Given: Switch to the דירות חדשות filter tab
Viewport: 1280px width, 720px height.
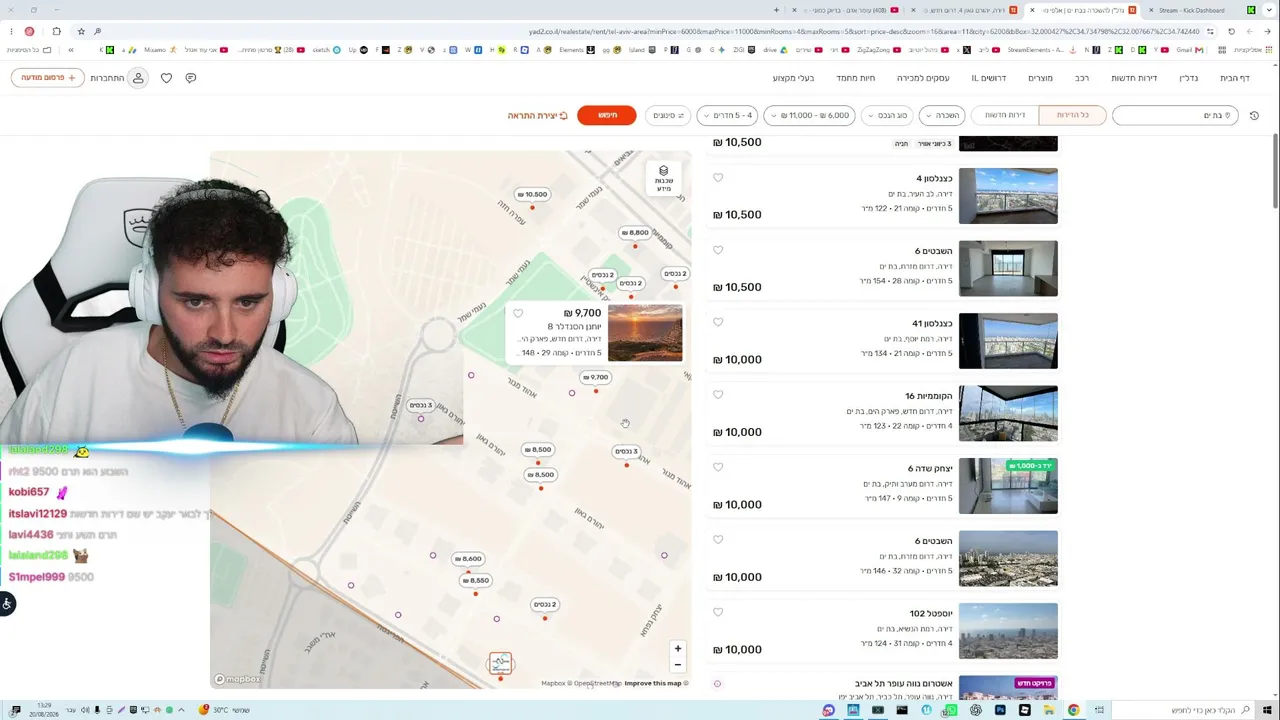Looking at the screenshot, I should pyautogui.click(x=1005, y=116).
